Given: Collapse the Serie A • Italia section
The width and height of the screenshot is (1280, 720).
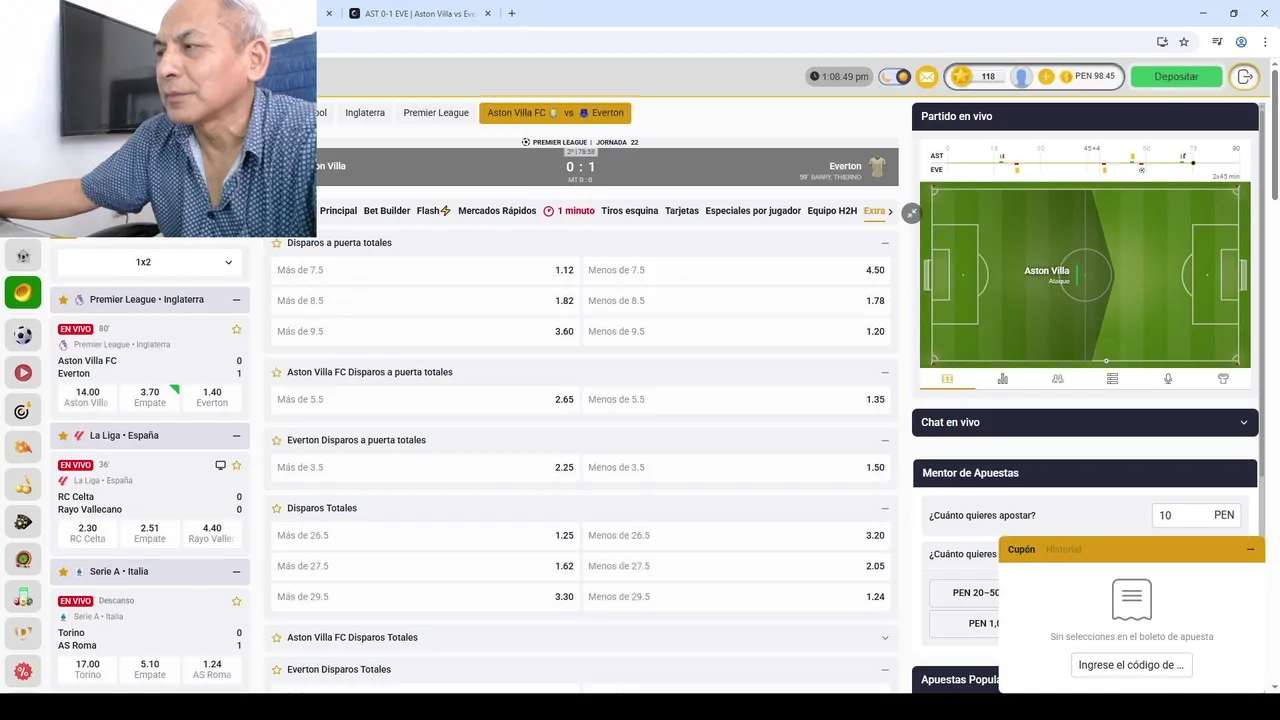Looking at the screenshot, I should coord(236,572).
